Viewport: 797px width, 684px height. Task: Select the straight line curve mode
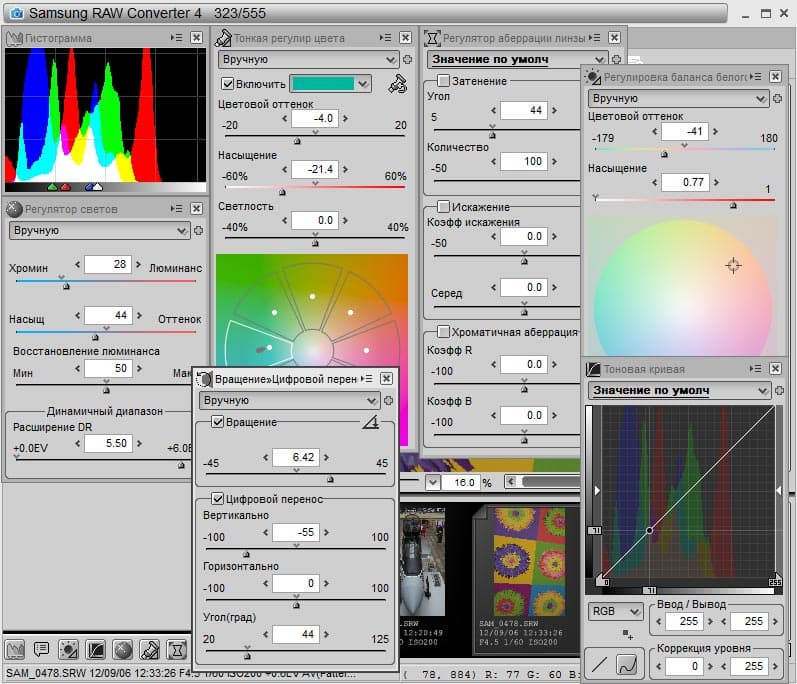(600, 663)
